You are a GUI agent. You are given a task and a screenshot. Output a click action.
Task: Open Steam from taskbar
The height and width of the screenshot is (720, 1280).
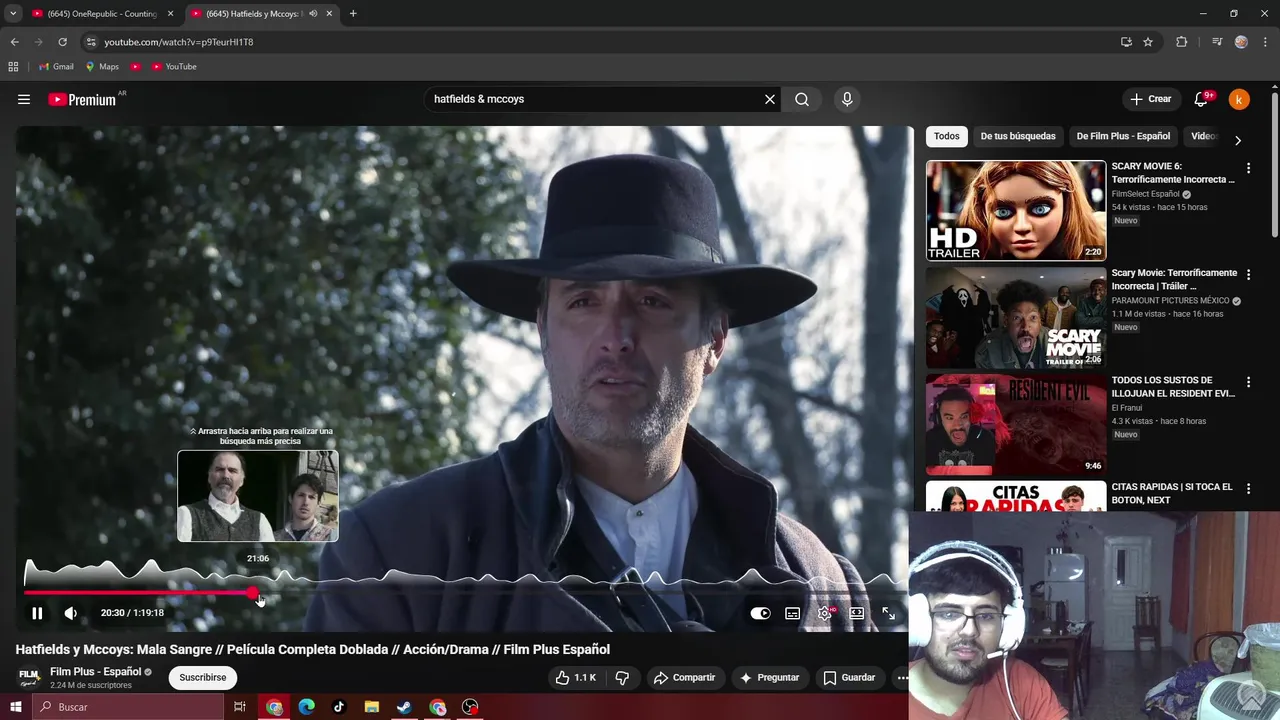(405, 707)
